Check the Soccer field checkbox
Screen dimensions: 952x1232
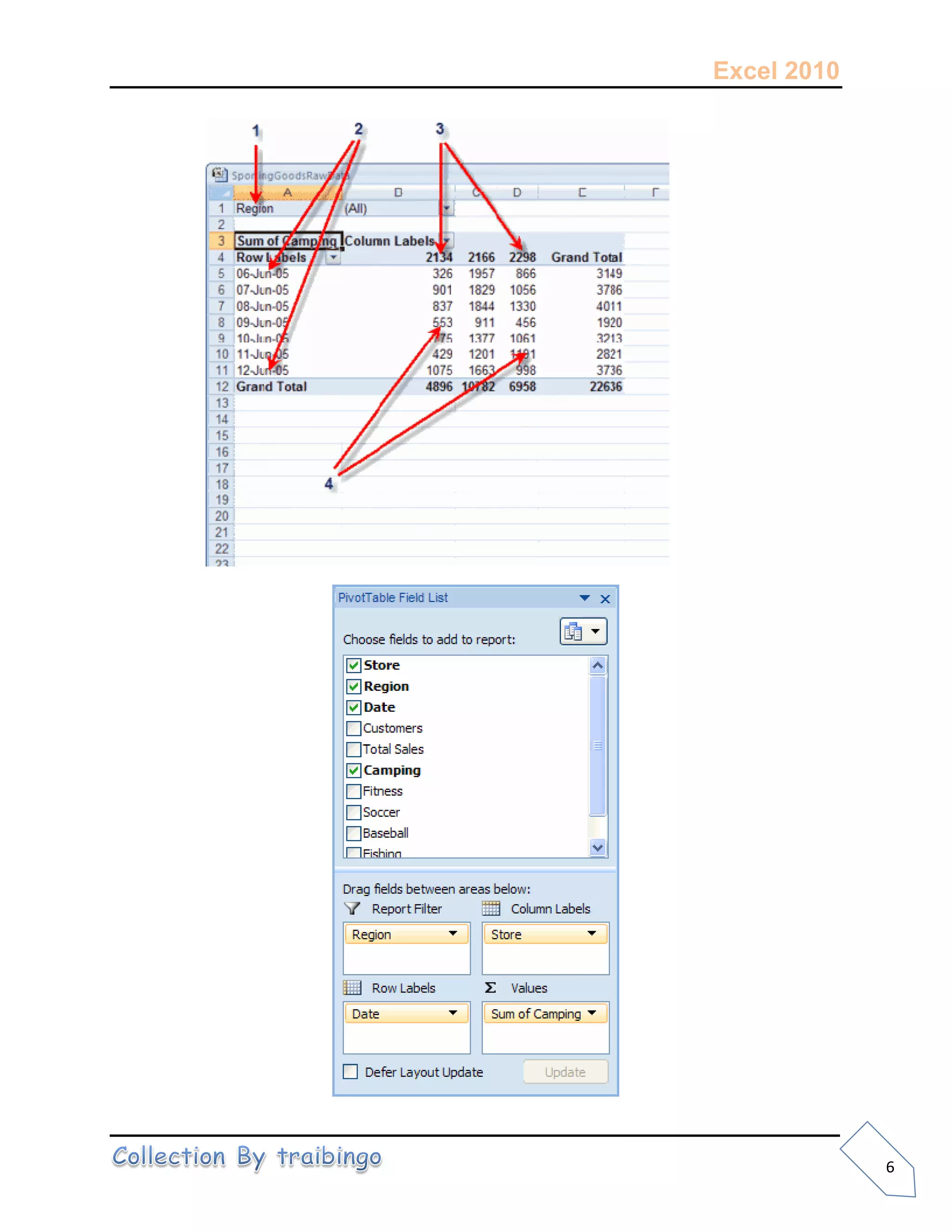(354, 812)
